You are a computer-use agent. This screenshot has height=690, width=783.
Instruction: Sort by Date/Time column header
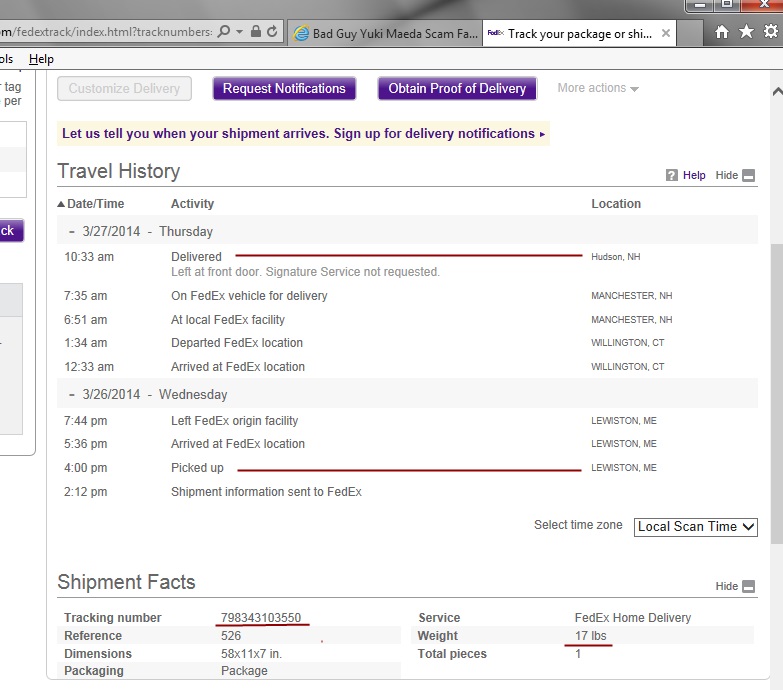coord(91,204)
